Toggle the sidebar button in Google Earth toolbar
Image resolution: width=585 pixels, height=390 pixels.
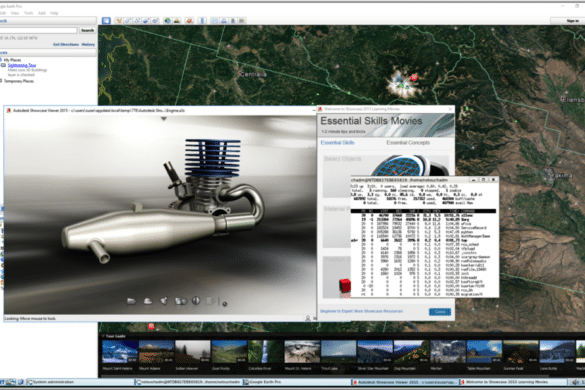106,21
